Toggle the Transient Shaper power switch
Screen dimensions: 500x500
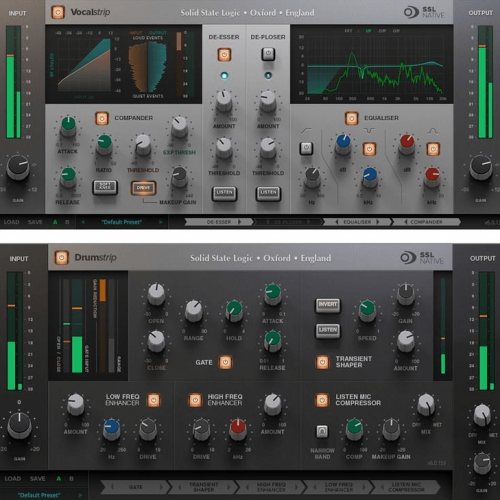[322, 362]
